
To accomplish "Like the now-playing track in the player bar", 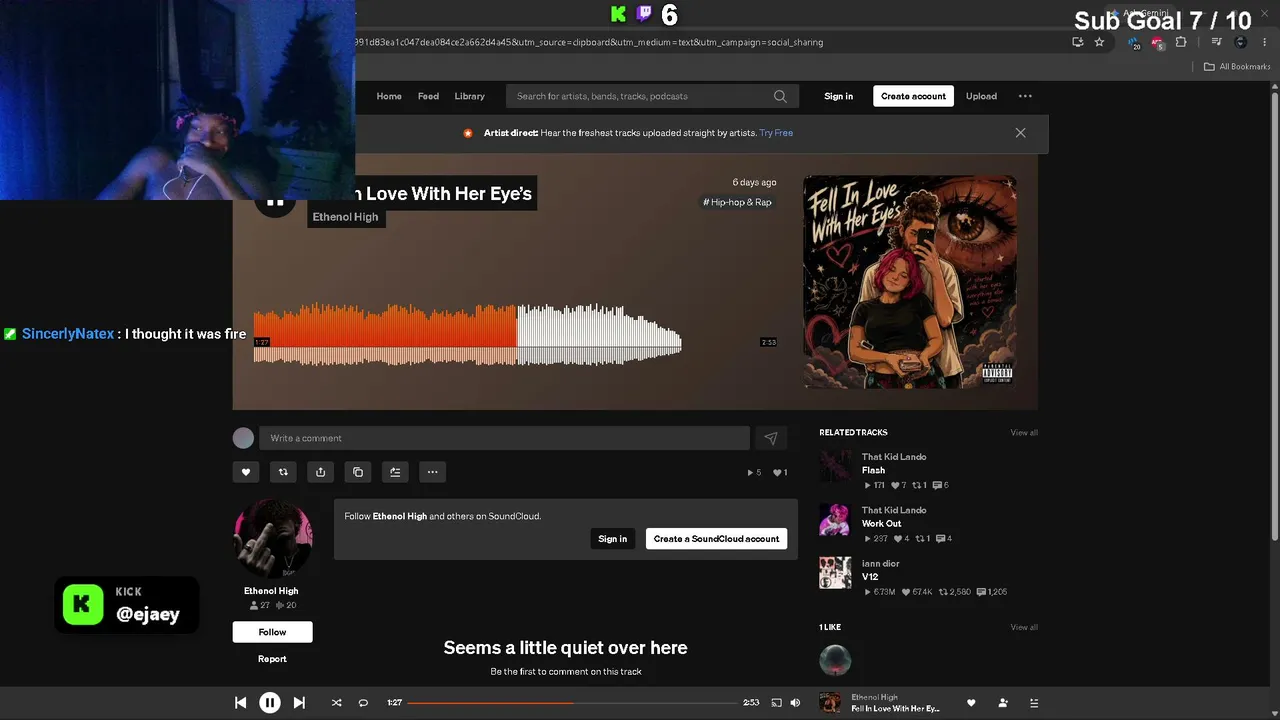I will click(971, 703).
